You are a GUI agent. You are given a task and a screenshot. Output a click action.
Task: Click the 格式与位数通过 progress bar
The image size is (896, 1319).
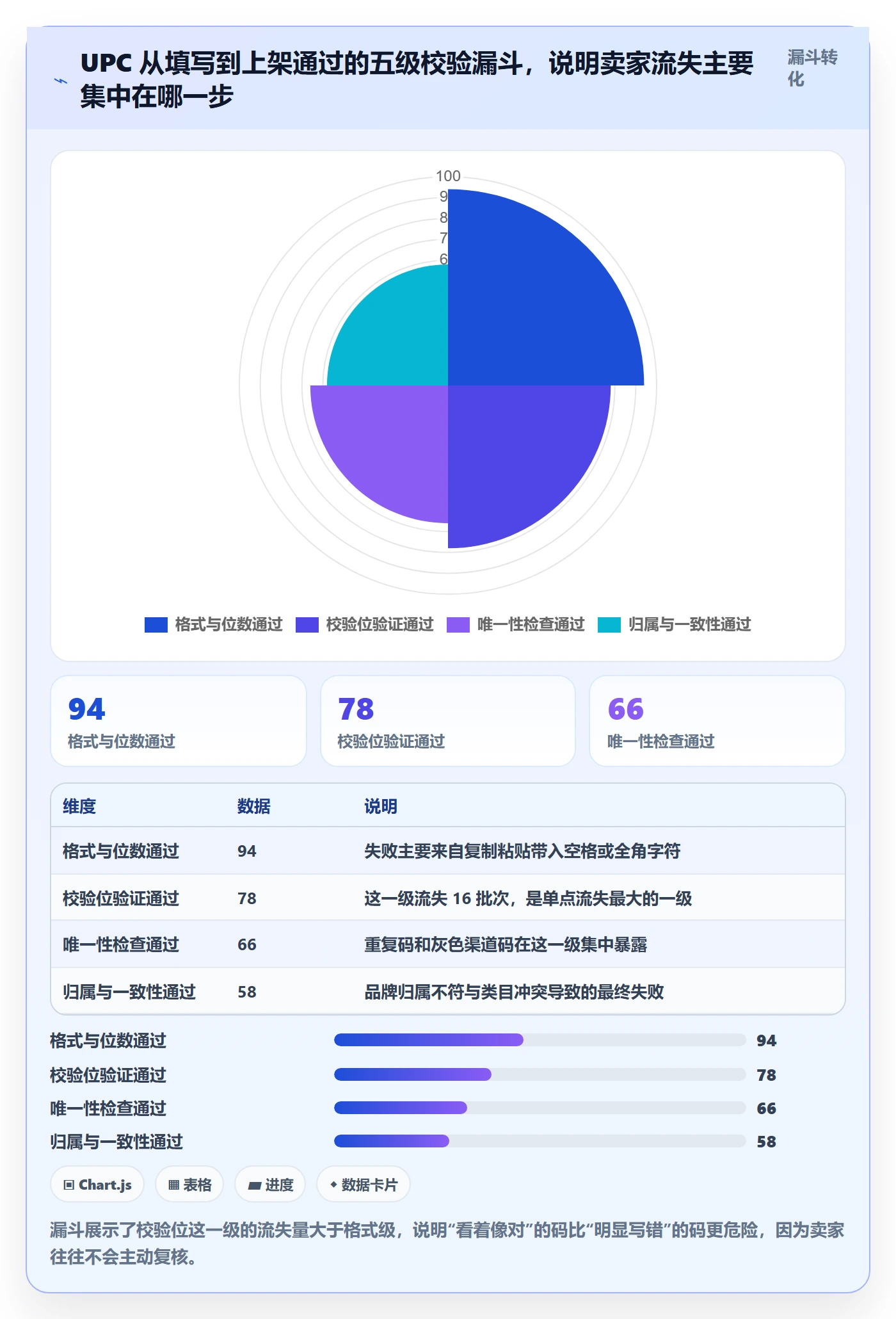coord(540,1040)
